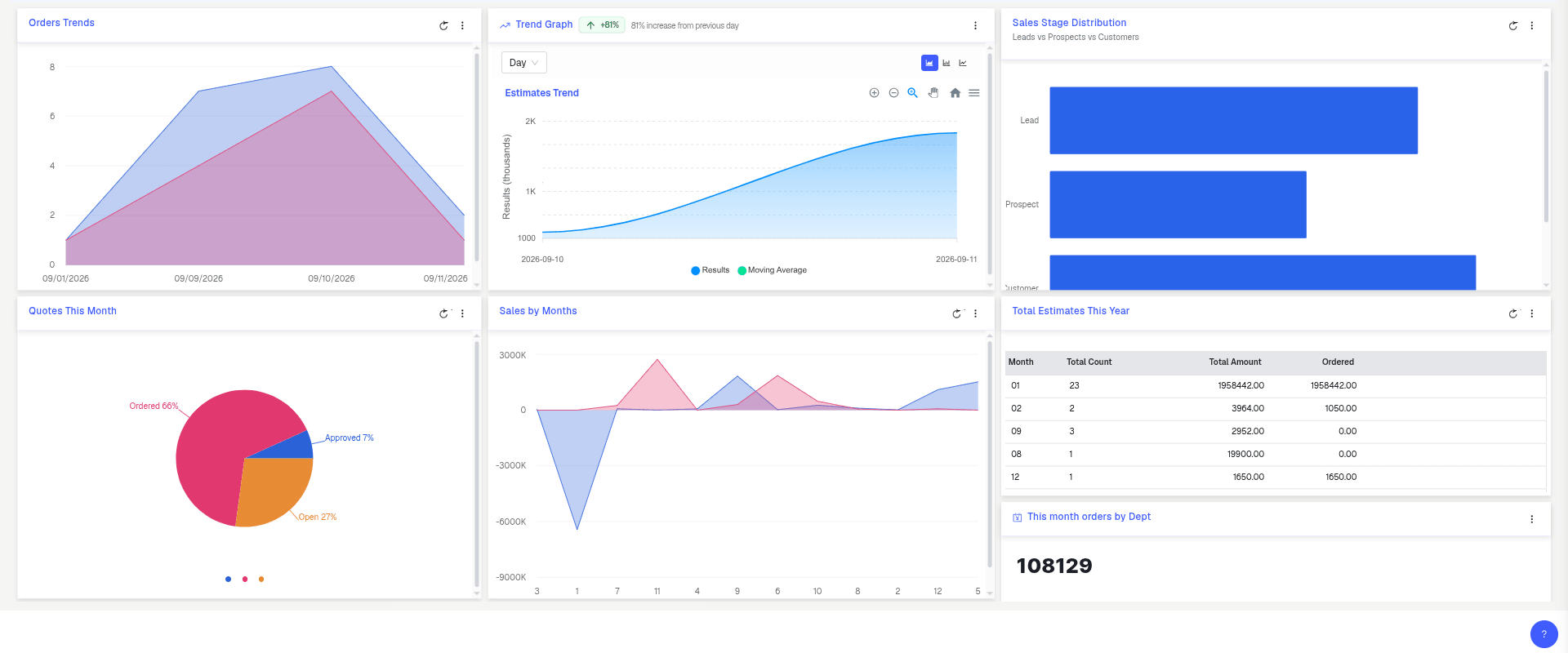Viewport: 1568px width, 653px height.
Task: Click the Lead bar in the chart
Action: pyautogui.click(x=1233, y=120)
